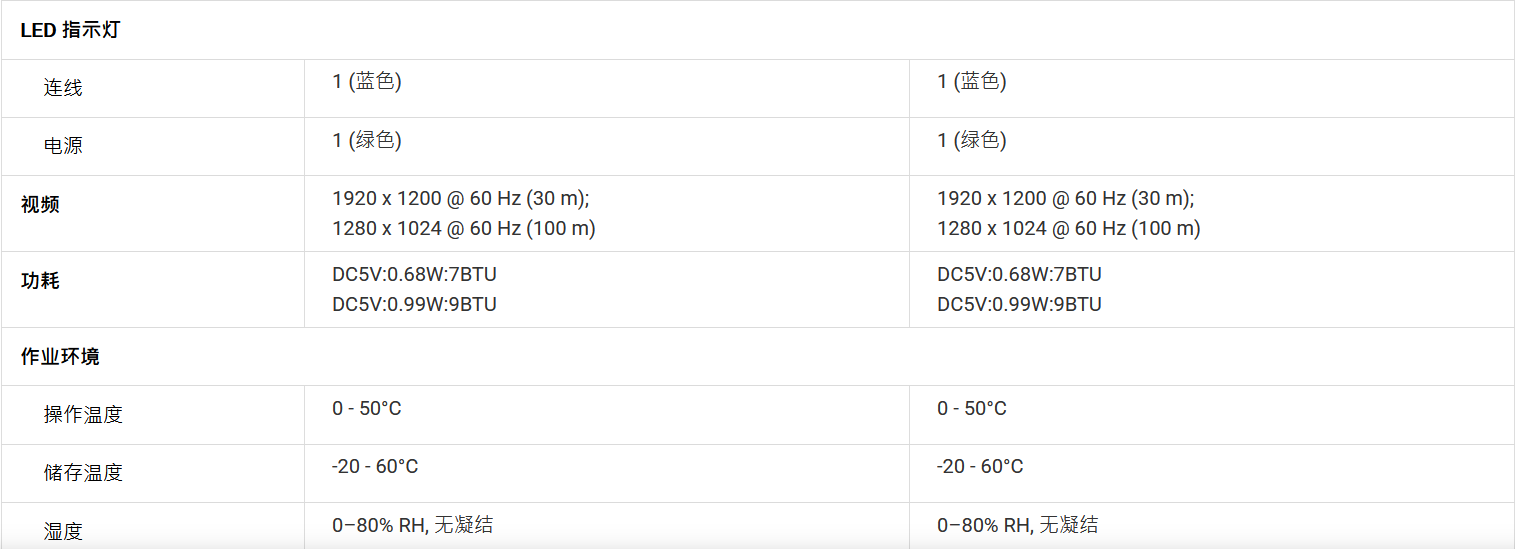The image size is (1515, 549).
Task: Click 1 (绿色) in the second product column
Action: pos(972,140)
